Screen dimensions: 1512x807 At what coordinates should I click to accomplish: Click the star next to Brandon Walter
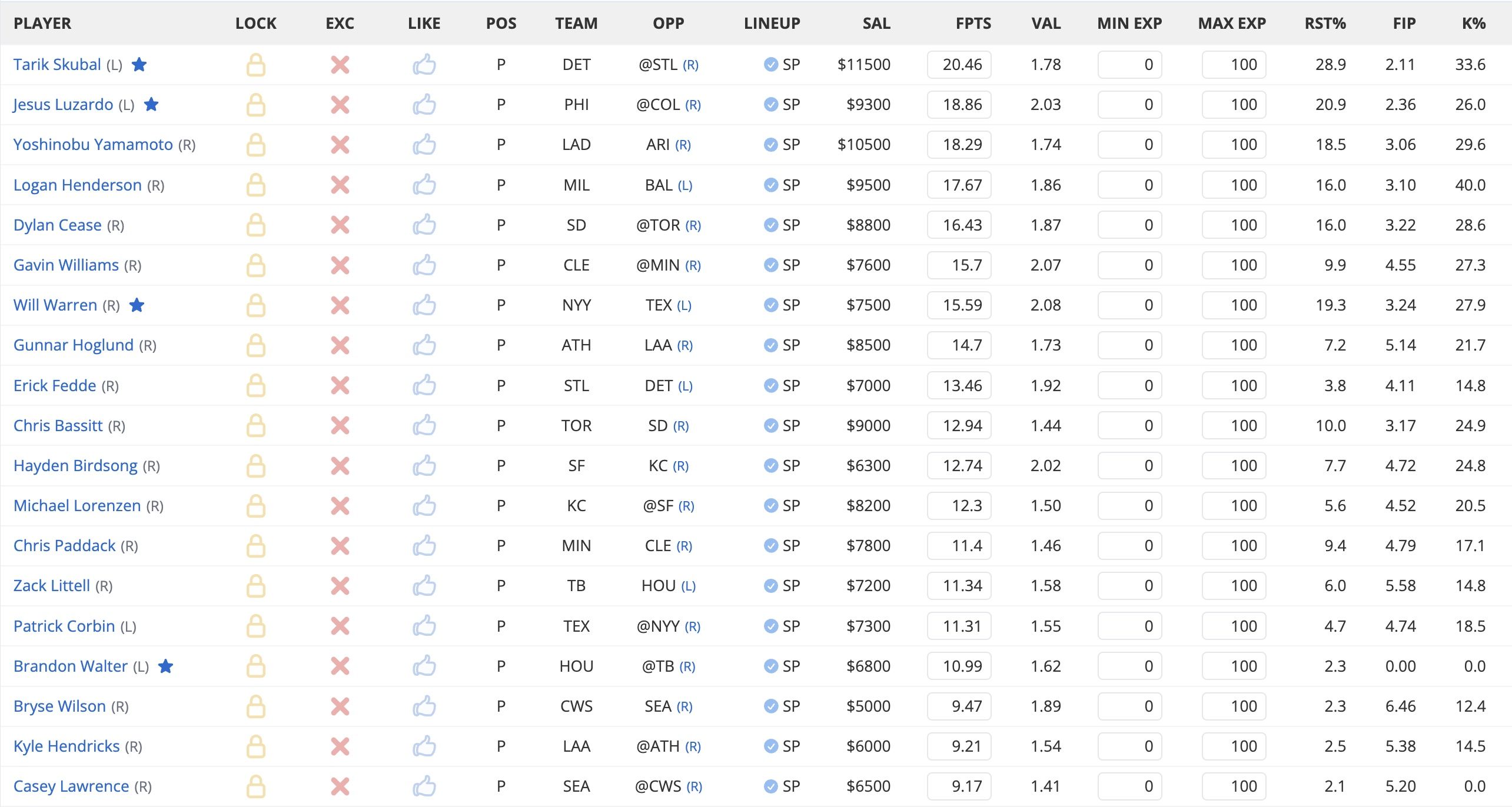[166, 666]
